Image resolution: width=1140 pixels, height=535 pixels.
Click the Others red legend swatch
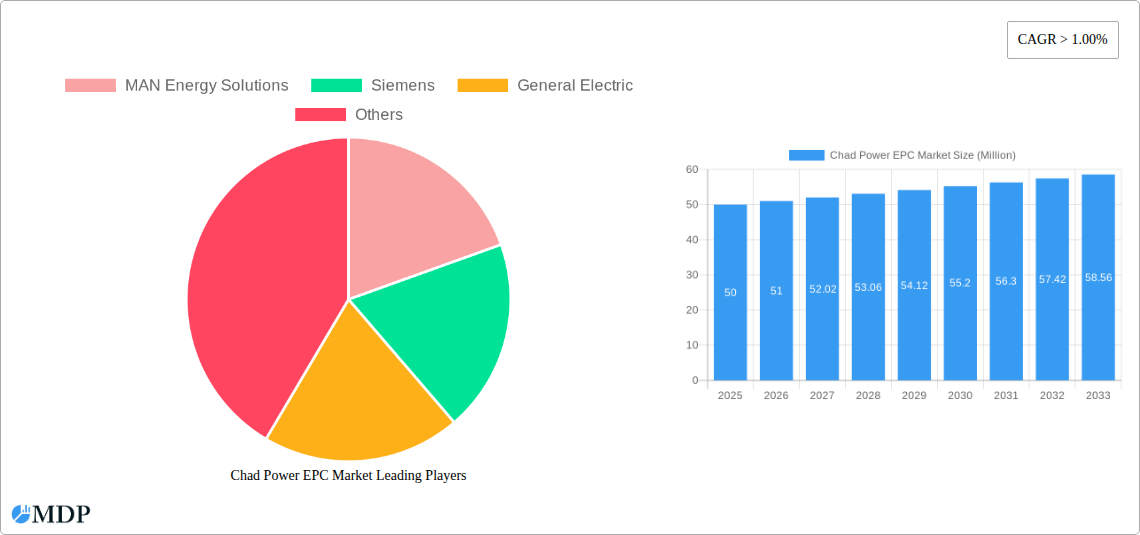pyautogui.click(x=321, y=114)
